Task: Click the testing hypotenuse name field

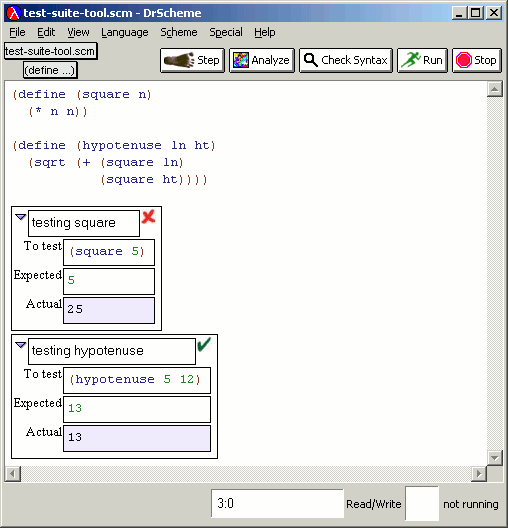Action: [112, 351]
